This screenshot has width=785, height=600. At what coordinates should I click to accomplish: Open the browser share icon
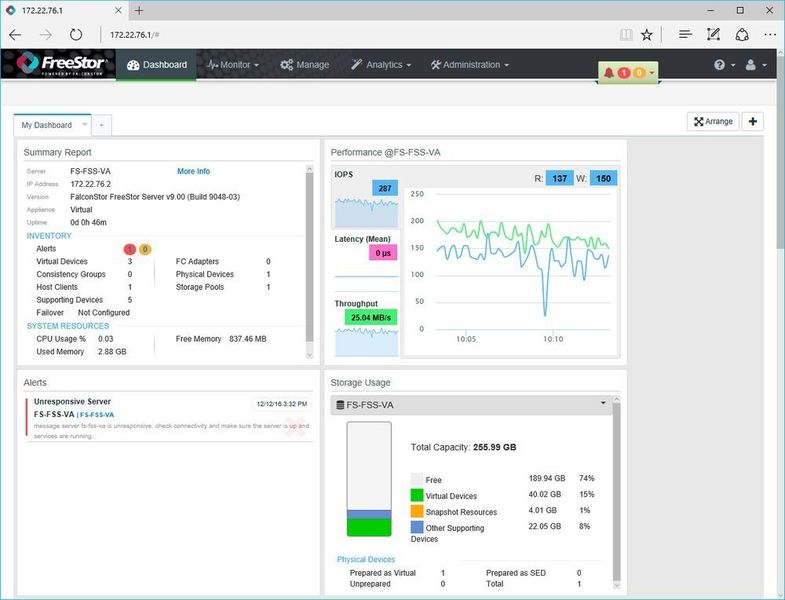point(742,35)
